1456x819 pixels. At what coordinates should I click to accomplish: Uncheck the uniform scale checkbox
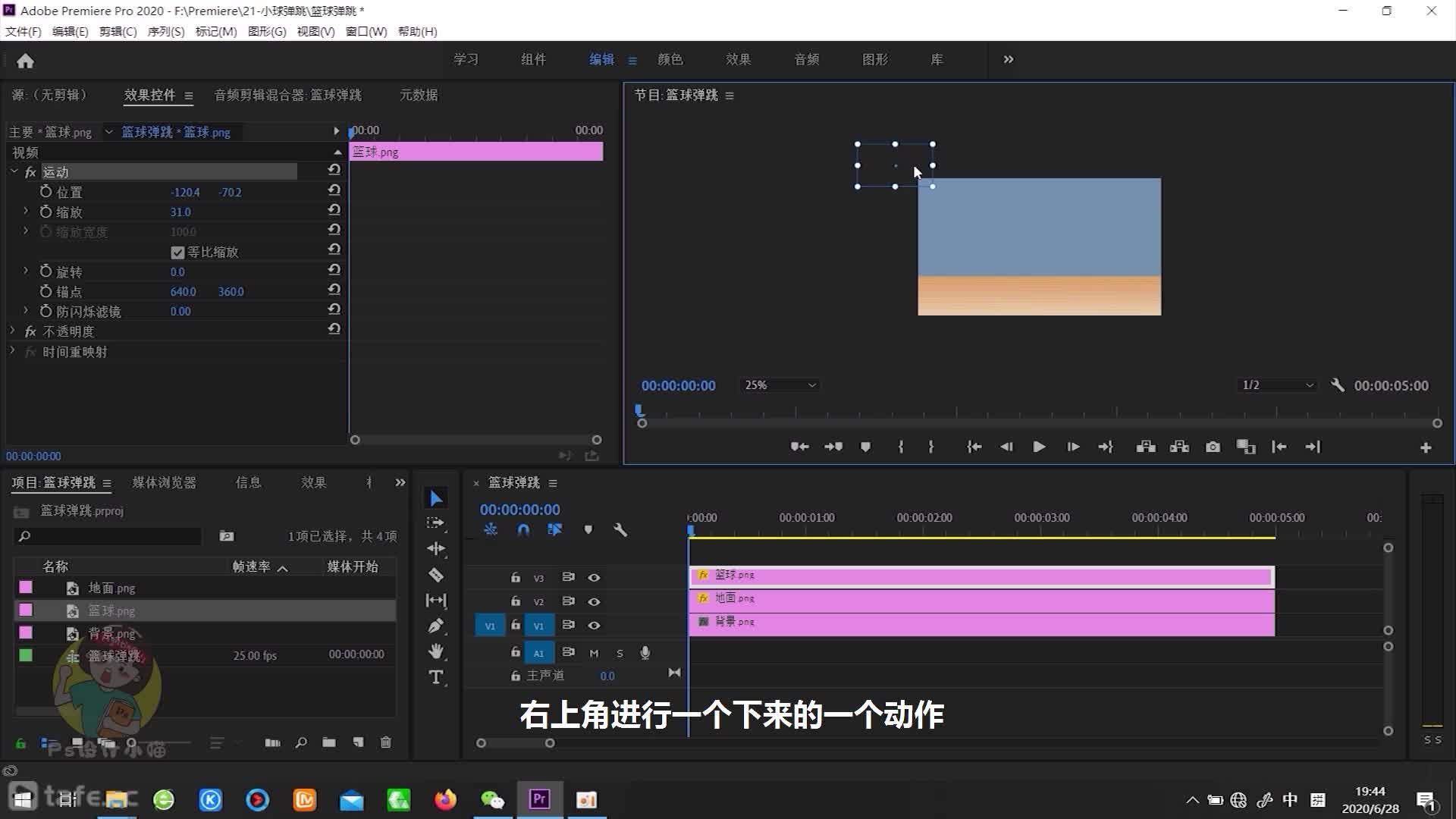coord(177,252)
